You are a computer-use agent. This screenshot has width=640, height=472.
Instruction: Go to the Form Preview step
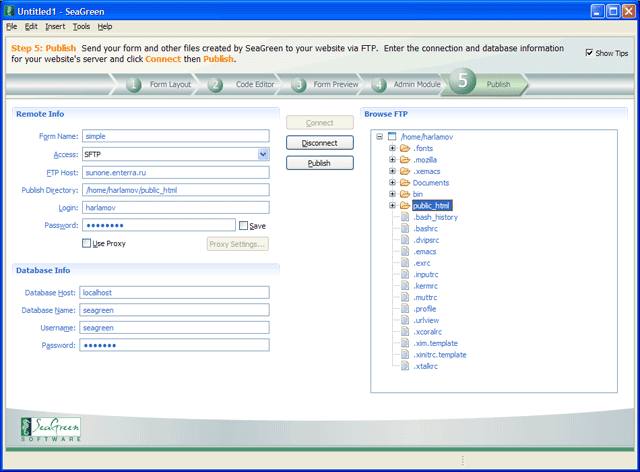pyautogui.click(x=336, y=85)
